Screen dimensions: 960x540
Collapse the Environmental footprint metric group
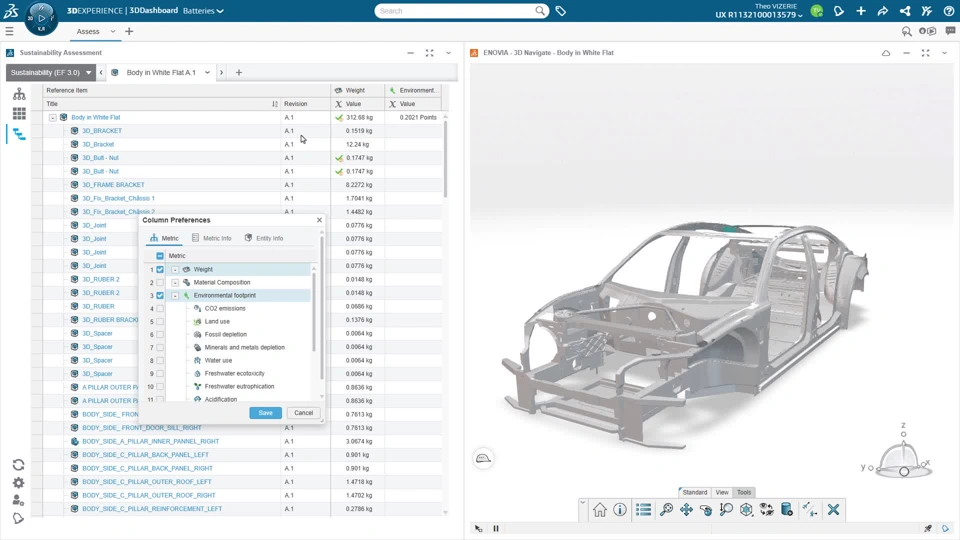tap(175, 295)
